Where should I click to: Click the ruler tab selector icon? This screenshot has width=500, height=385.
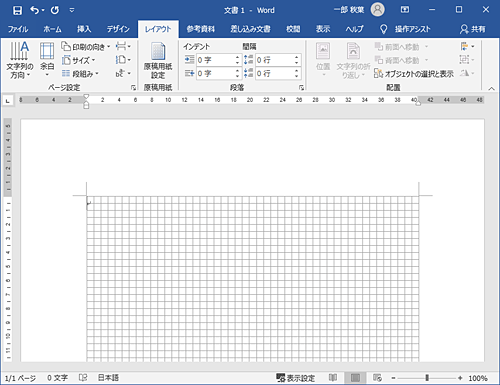(x=8, y=100)
